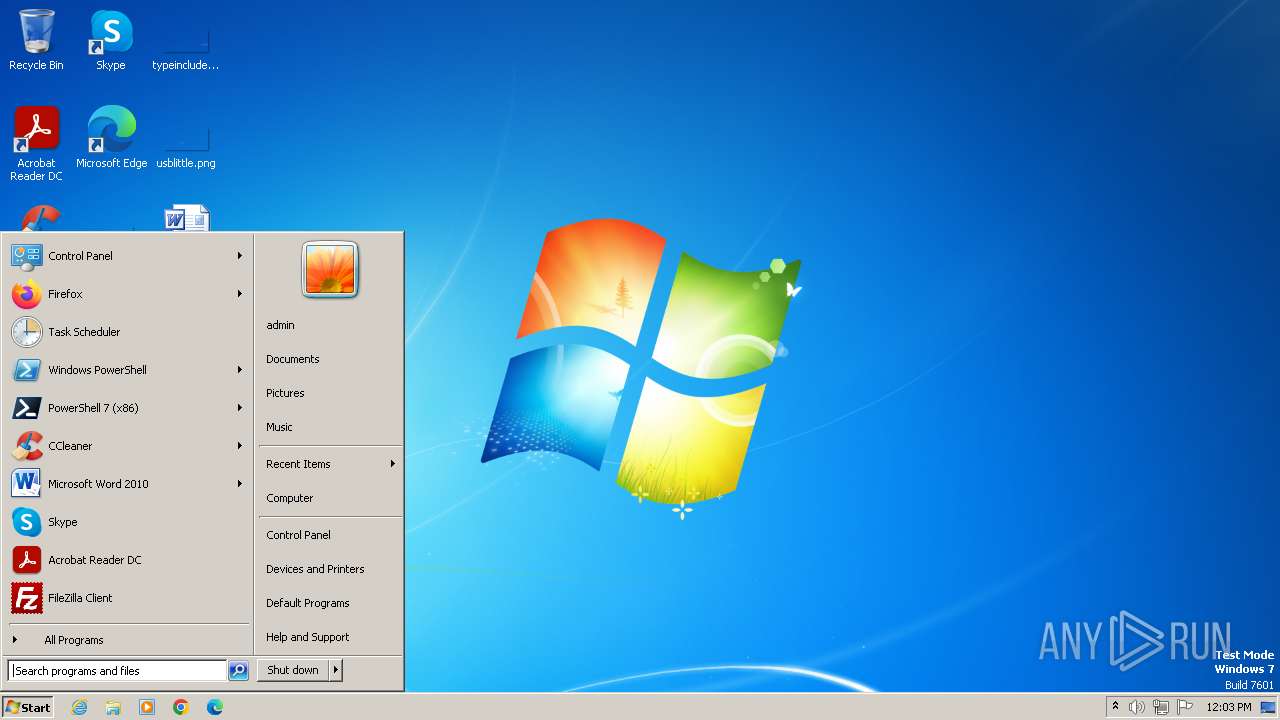Click the Acrobat Reader DC icon in Start menu

pos(26,560)
